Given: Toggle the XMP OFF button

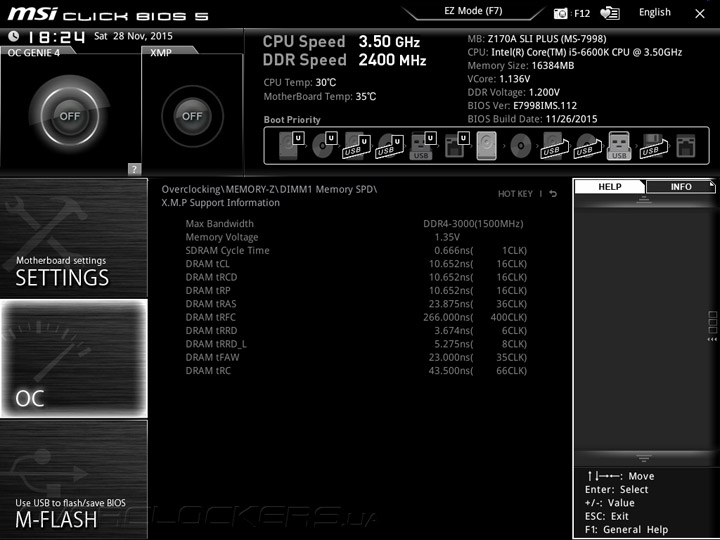Looking at the screenshot, I should pyautogui.click(x=192, y=116).
